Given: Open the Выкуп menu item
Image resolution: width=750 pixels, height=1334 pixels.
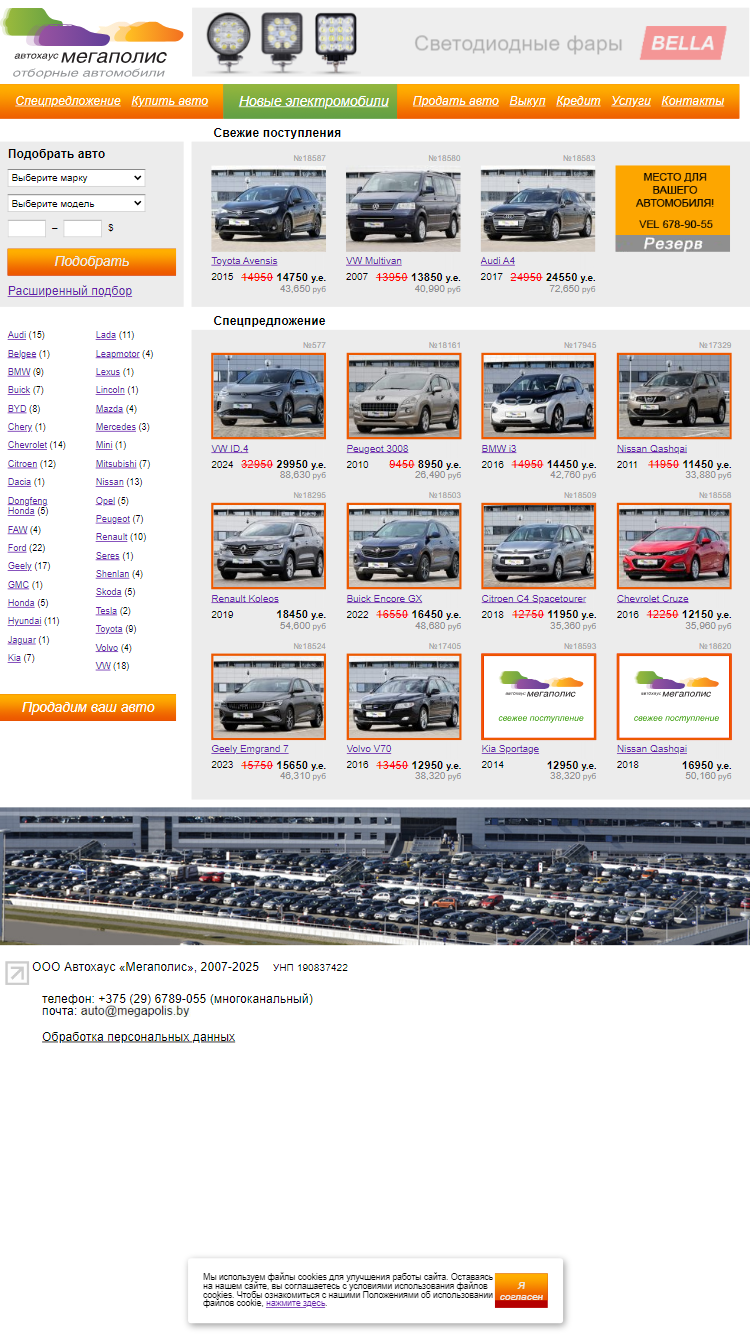Looking at the screenshot, I should [x=528, y=101].
